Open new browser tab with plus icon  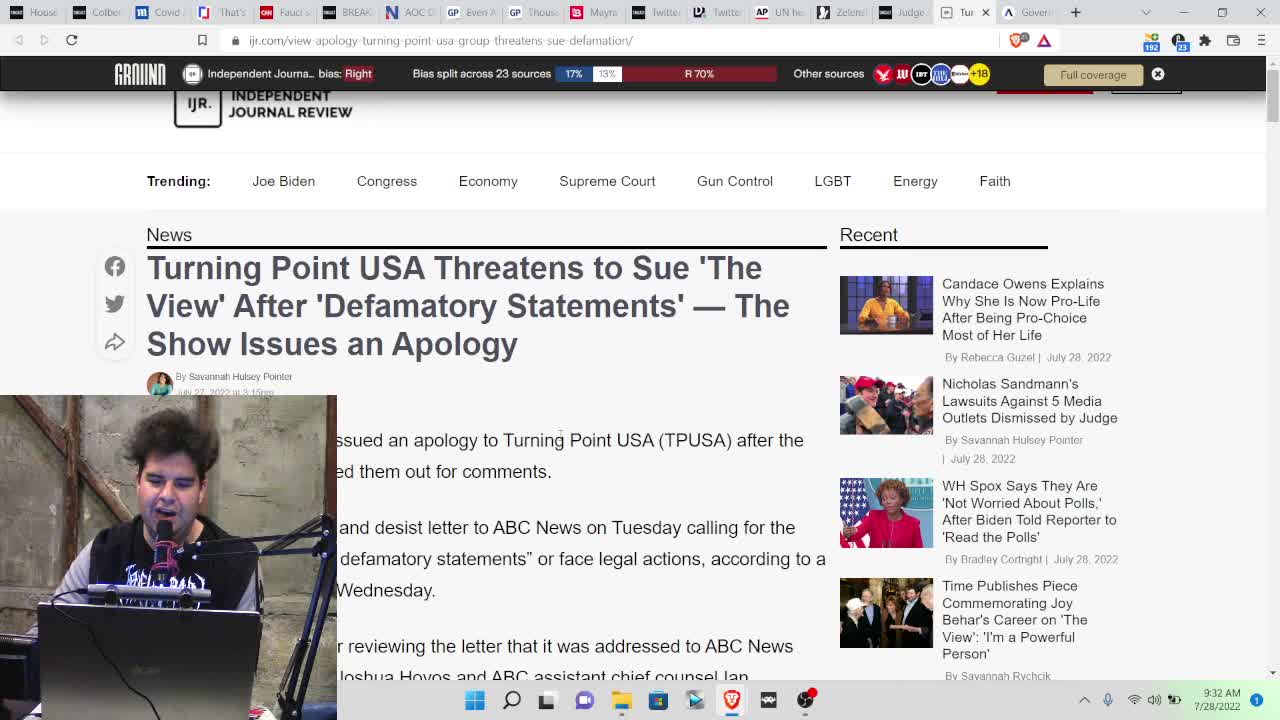click(1076, 13)
